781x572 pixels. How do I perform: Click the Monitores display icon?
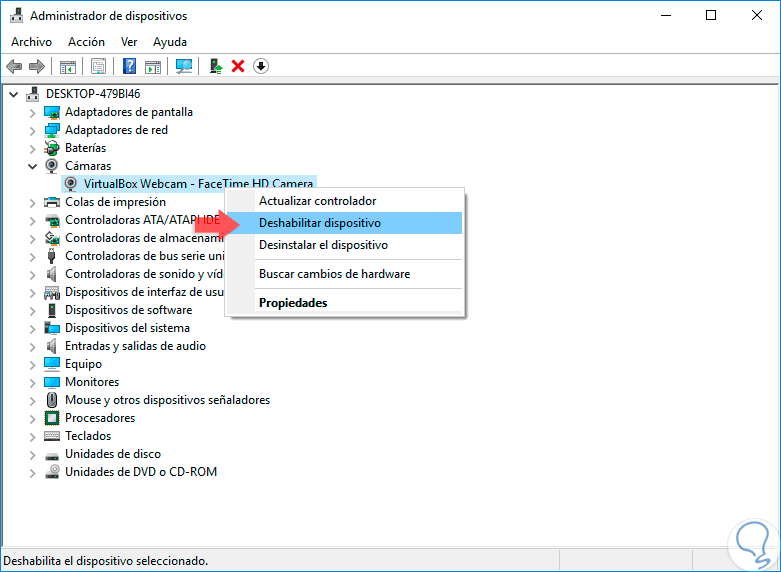pos(52,382)
